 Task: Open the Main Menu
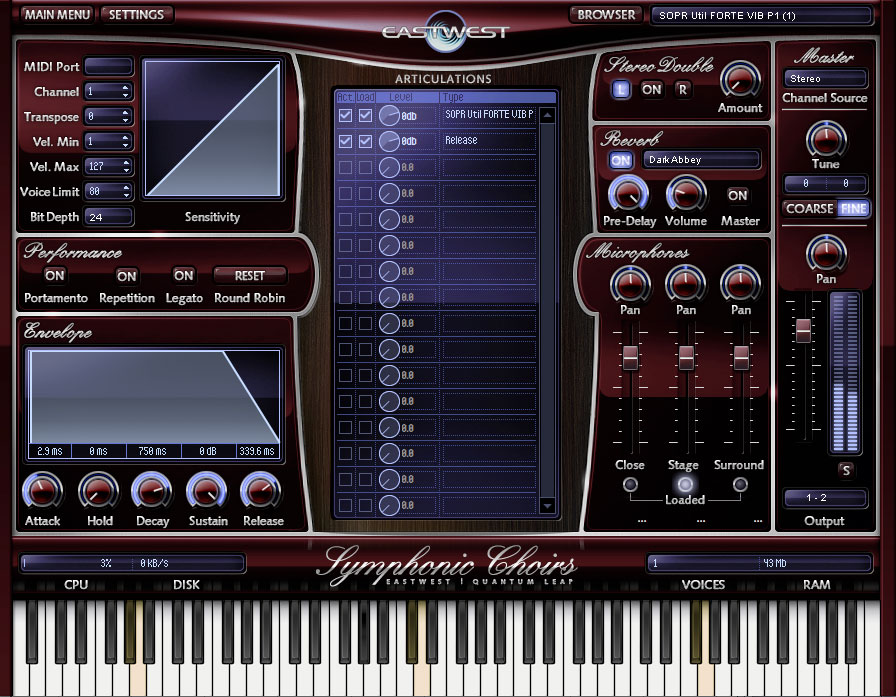(x=57, y=15)
